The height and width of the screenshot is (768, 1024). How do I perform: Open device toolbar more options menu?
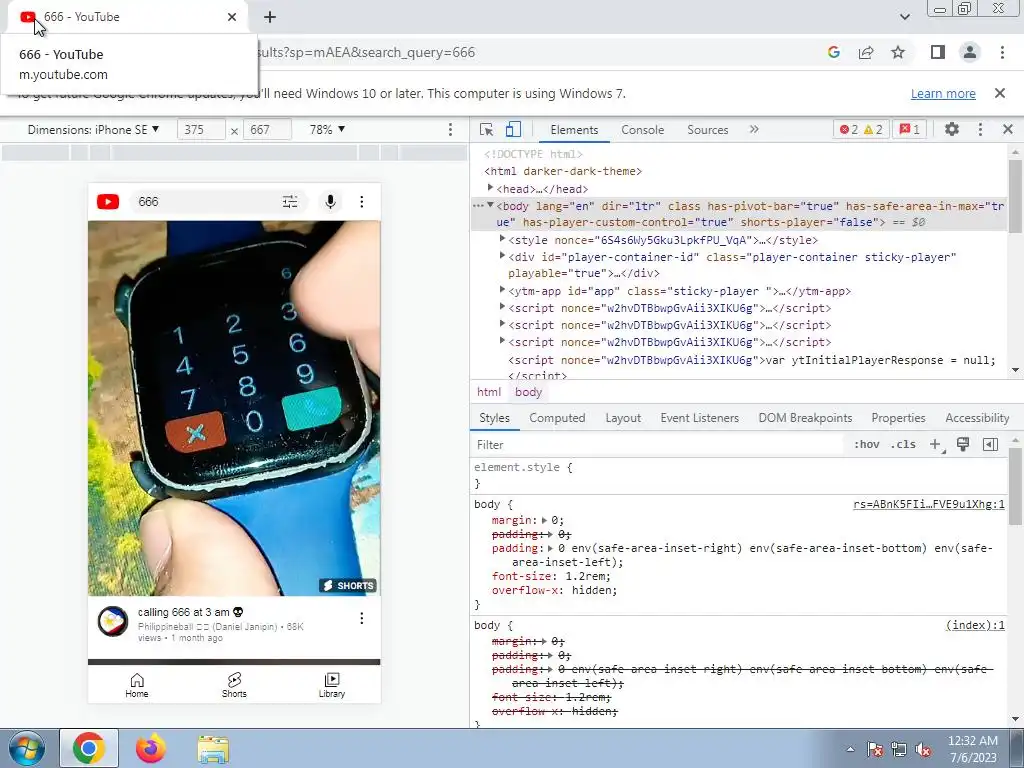[450, 129]
